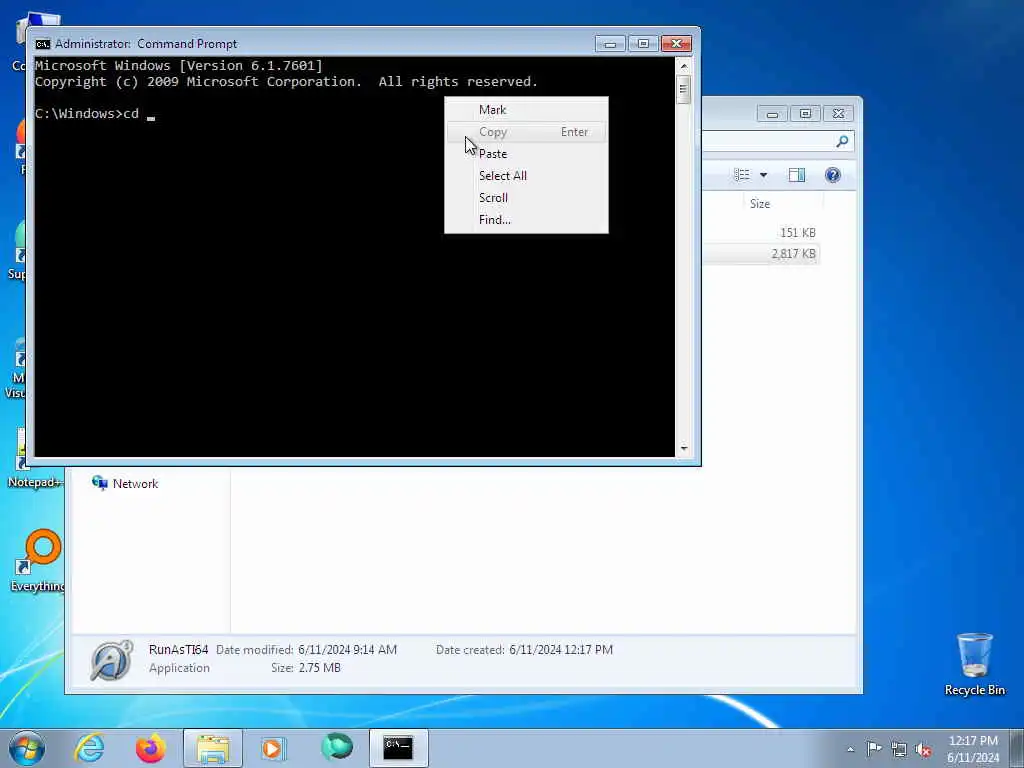Open Windows Media Player from taskbar
This screenshot has height=768, width=1024.
pos(273,748)
